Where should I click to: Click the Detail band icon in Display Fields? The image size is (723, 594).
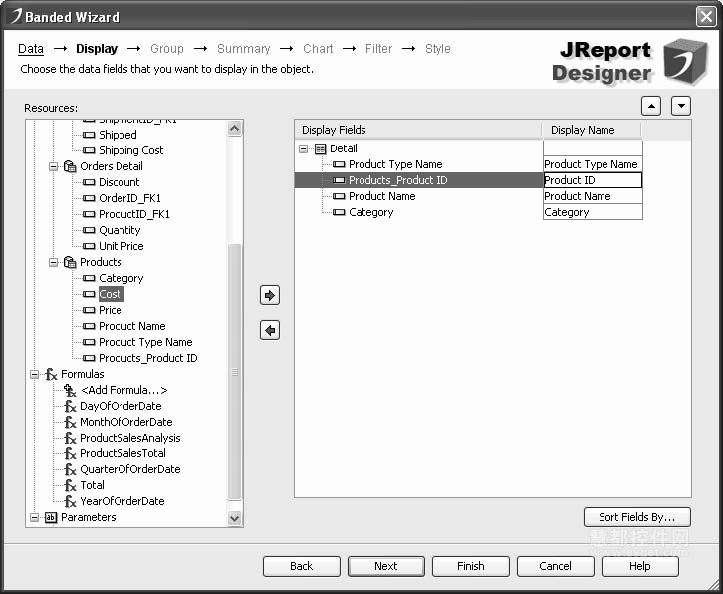coord(320,148)
